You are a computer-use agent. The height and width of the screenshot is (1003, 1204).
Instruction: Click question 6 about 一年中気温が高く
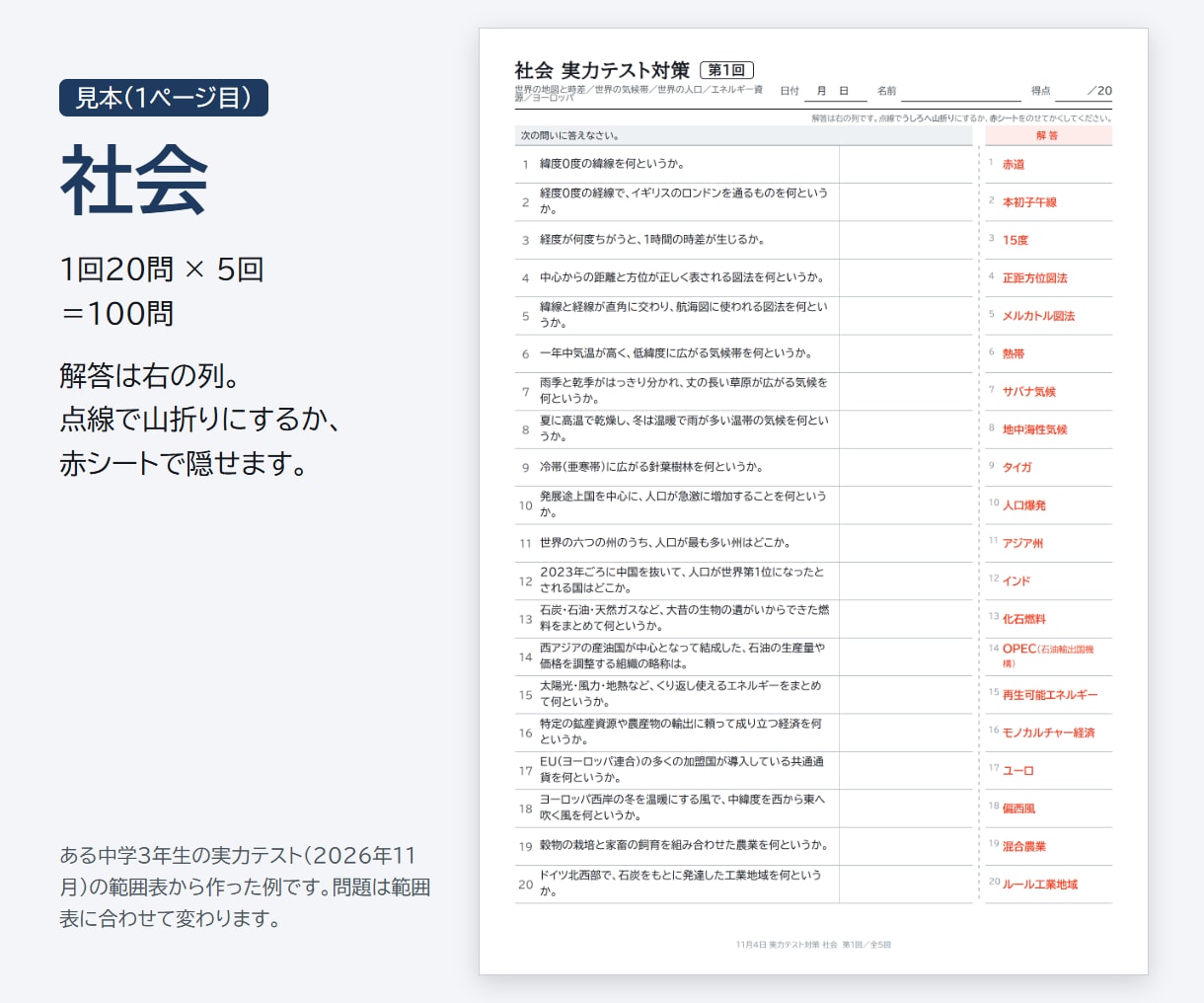click(x=675, y=353)
